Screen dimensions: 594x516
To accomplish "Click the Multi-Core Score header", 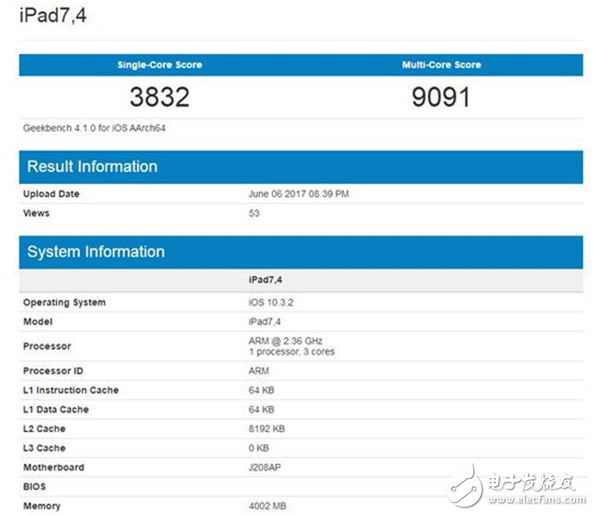I will pos(441,65).
